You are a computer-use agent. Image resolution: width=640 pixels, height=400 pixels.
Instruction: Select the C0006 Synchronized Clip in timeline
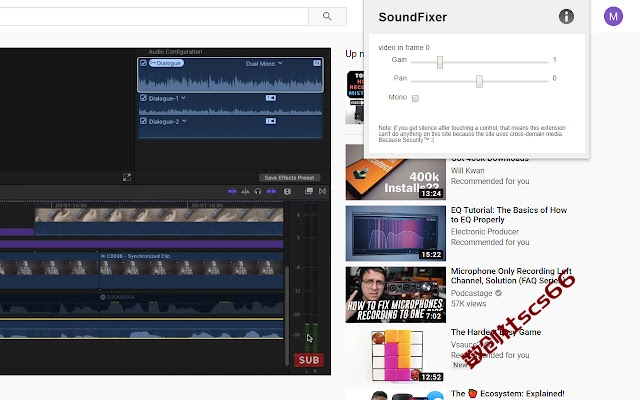191,270
